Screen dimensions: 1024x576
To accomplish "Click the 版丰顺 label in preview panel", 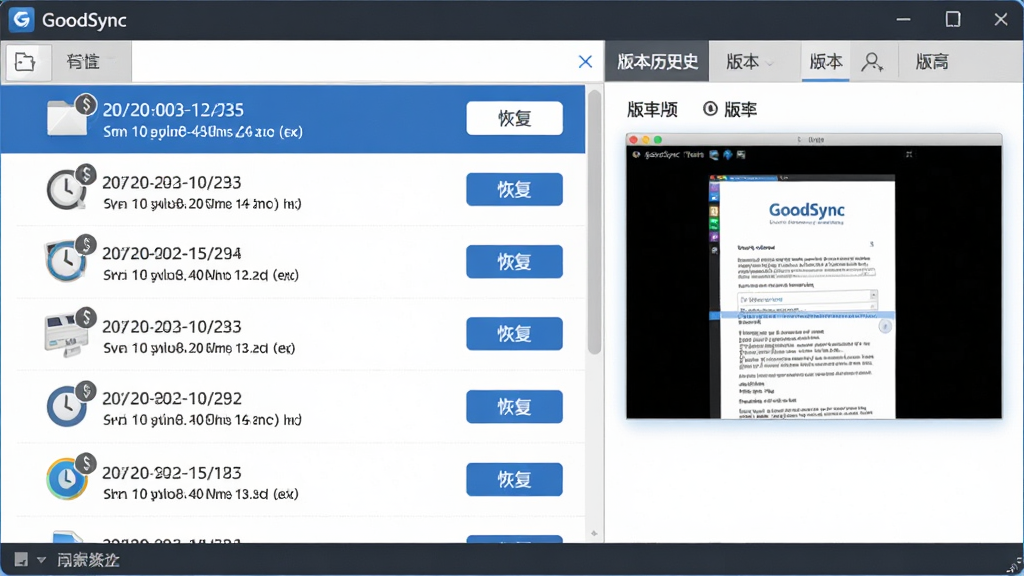I will [x=652, y=109].
